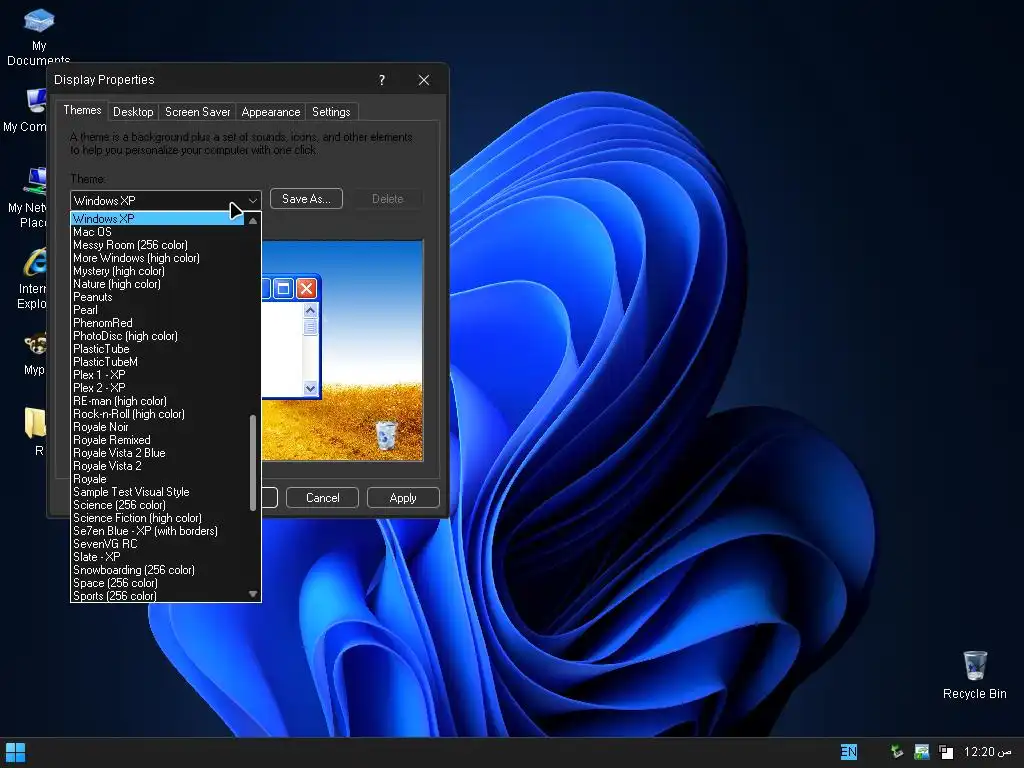The image size is (1024, 768).
Task: Select Mystery (high color) theme
Action: click(157, 271)
